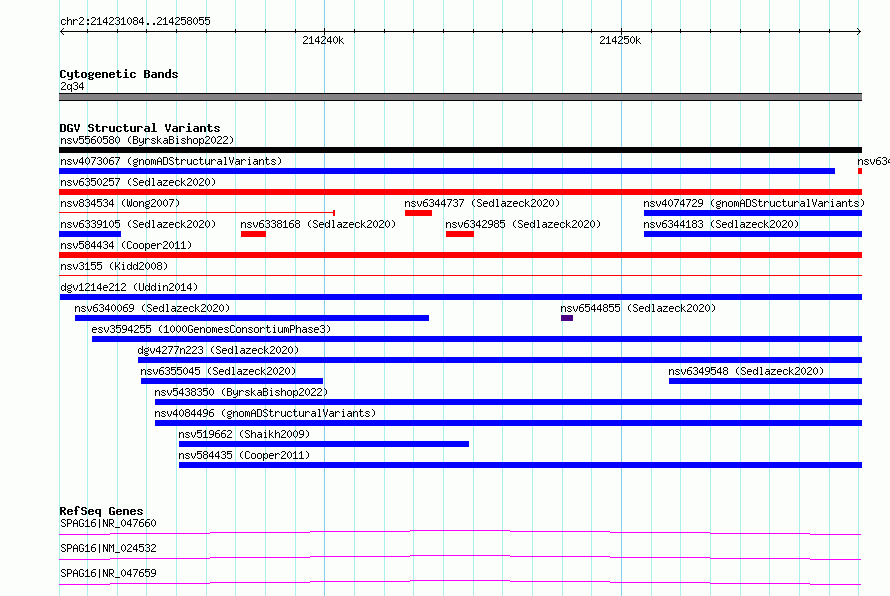This screenshot has width=890, height=596.
Task: Click the 214250k ruler tick label
Action: 620,40
